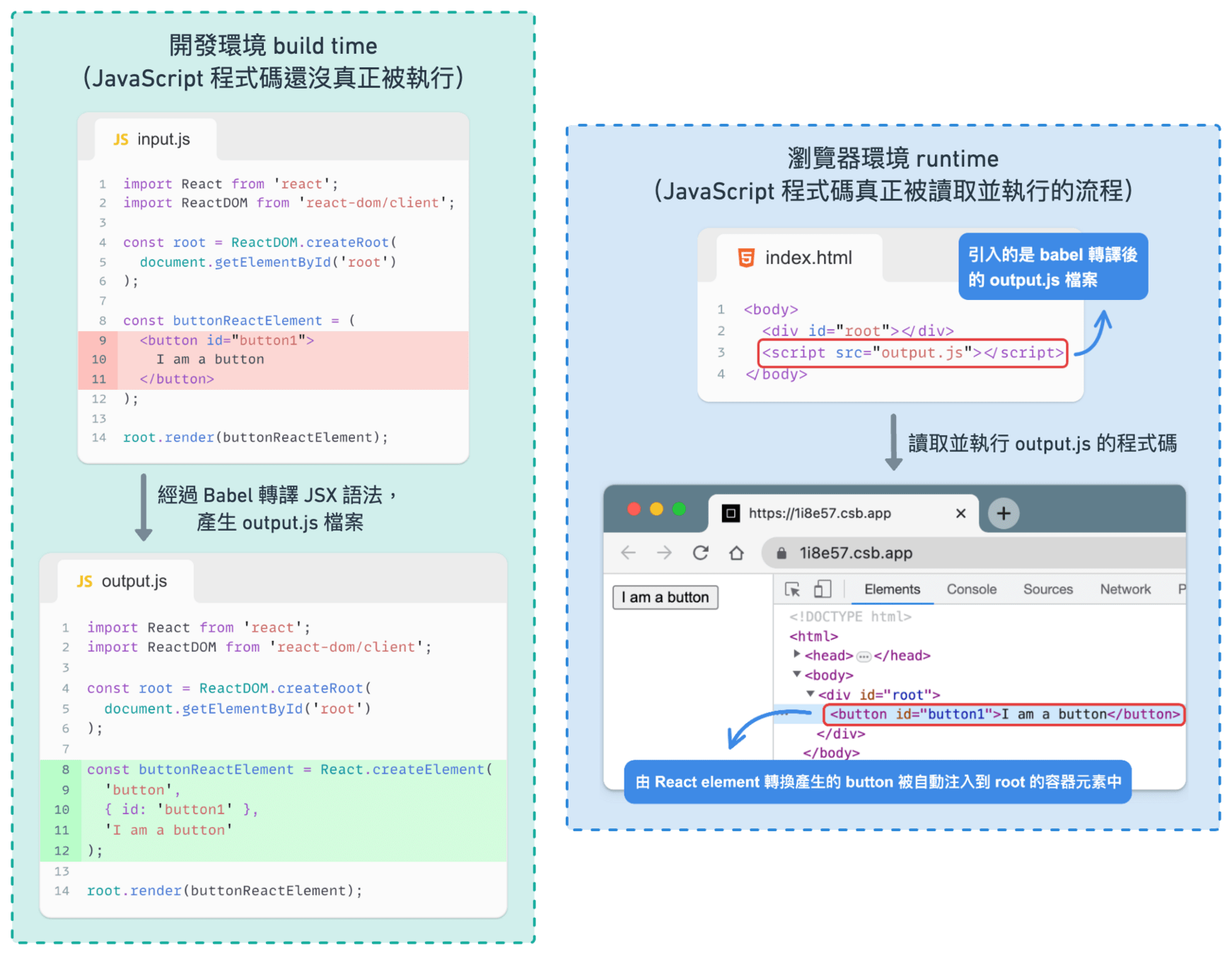1232x955 pixels.
Task: Click the browser tab https://1i8e57.csb.app
Action: (x=843, y=514)
